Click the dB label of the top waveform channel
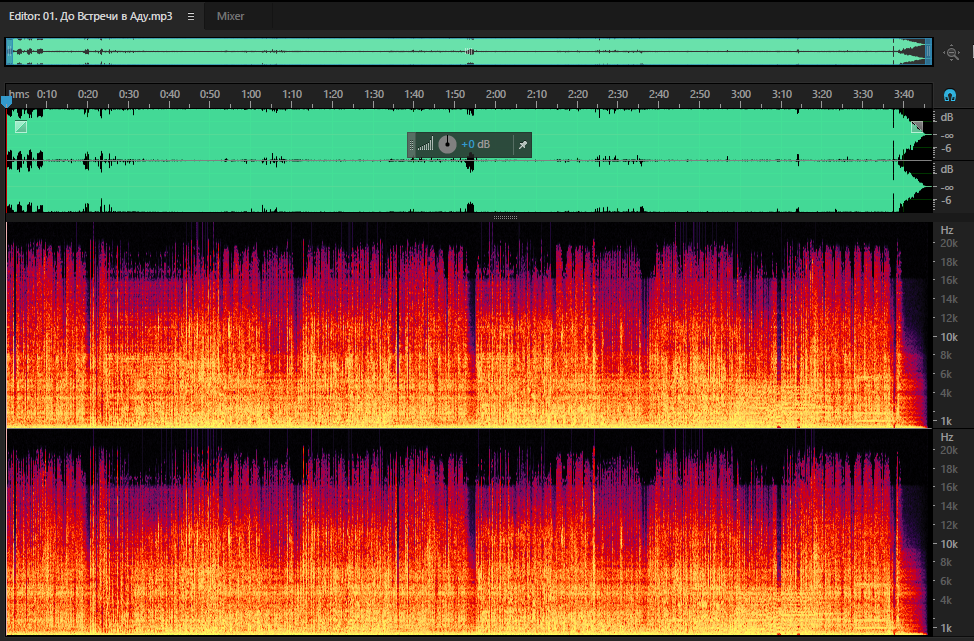Screen dimensions: 974x641 coord(947,117)
